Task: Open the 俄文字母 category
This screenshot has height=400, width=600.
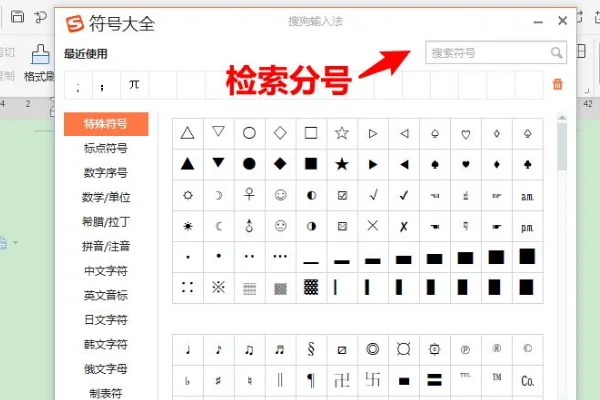Action: [106, 369]
